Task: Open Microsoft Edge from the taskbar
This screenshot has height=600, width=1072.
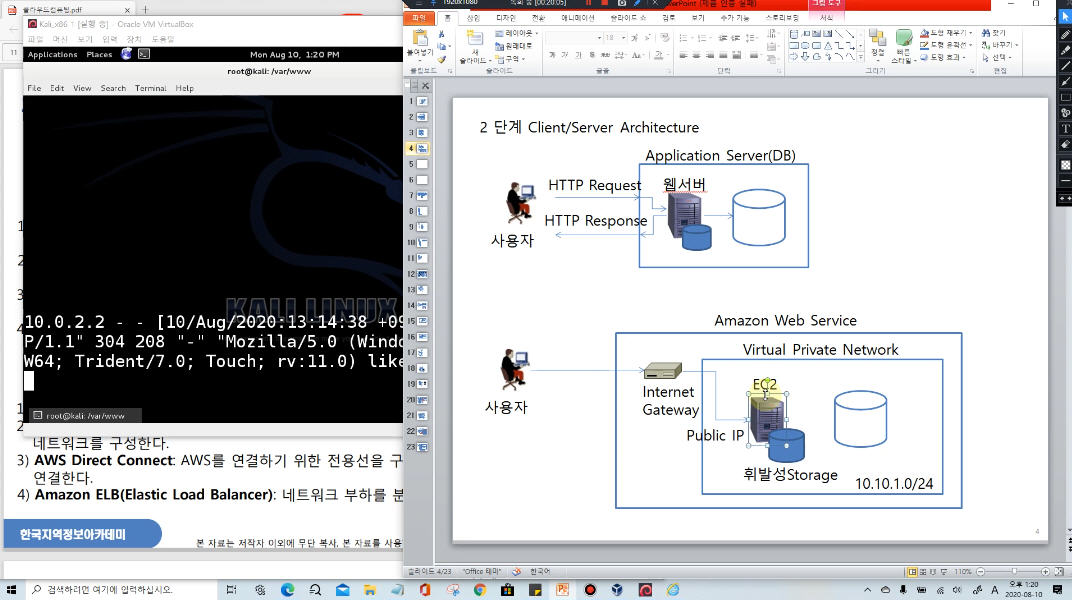Action: (287, 590)
